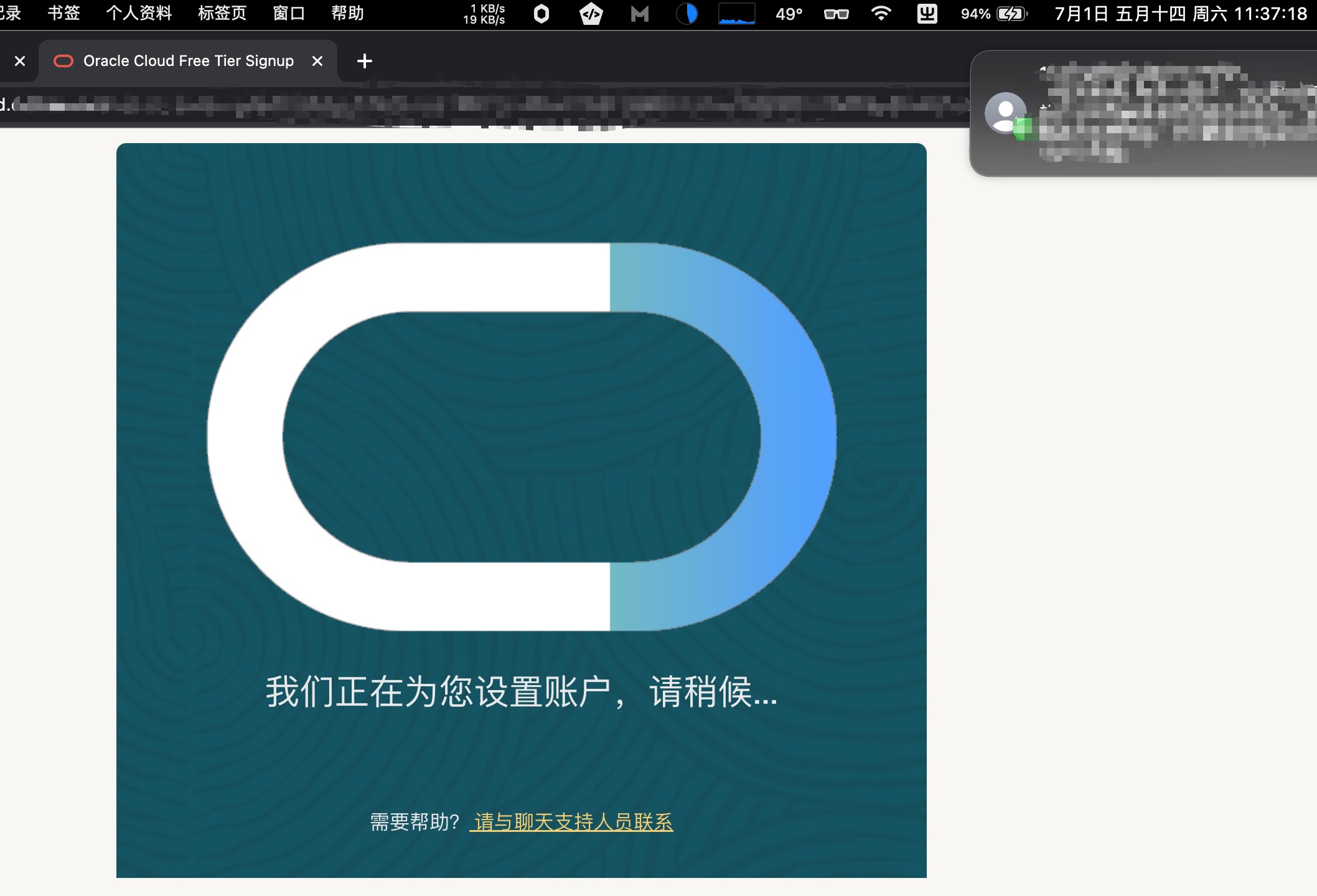Click the 需要帮助？ text

(x=415, y=822)
